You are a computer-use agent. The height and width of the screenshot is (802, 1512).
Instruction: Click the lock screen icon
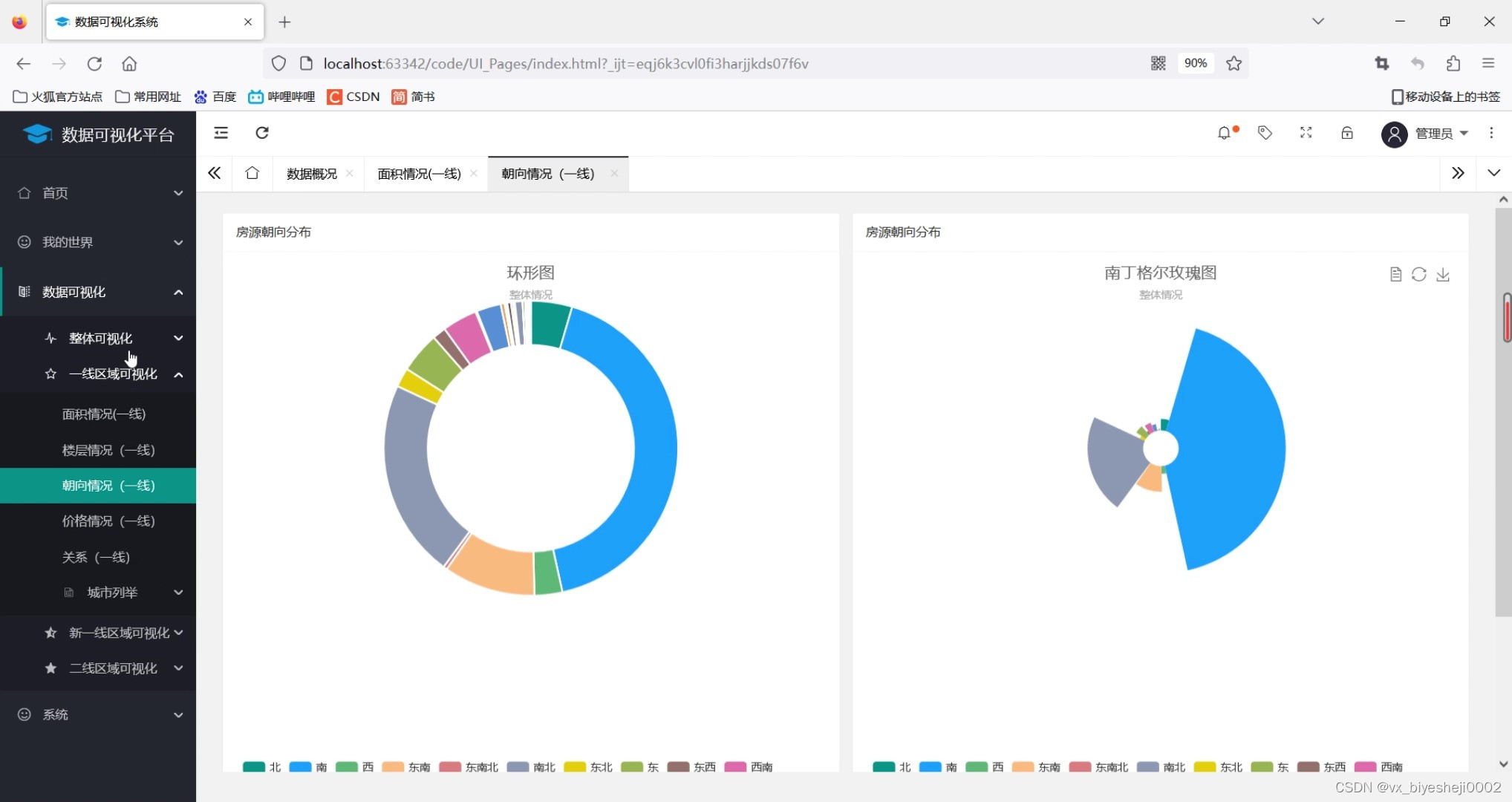click(1346, 133)
